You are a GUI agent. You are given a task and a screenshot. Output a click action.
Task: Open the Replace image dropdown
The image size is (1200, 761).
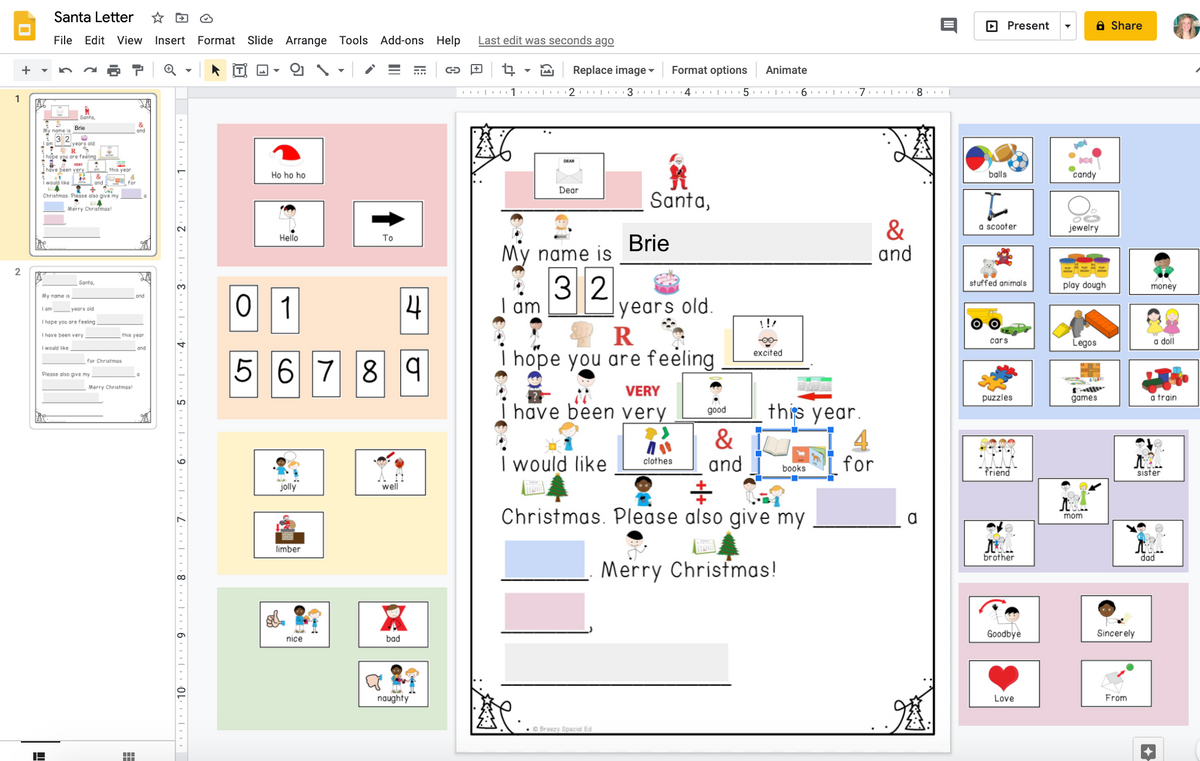tap(612, 70)
